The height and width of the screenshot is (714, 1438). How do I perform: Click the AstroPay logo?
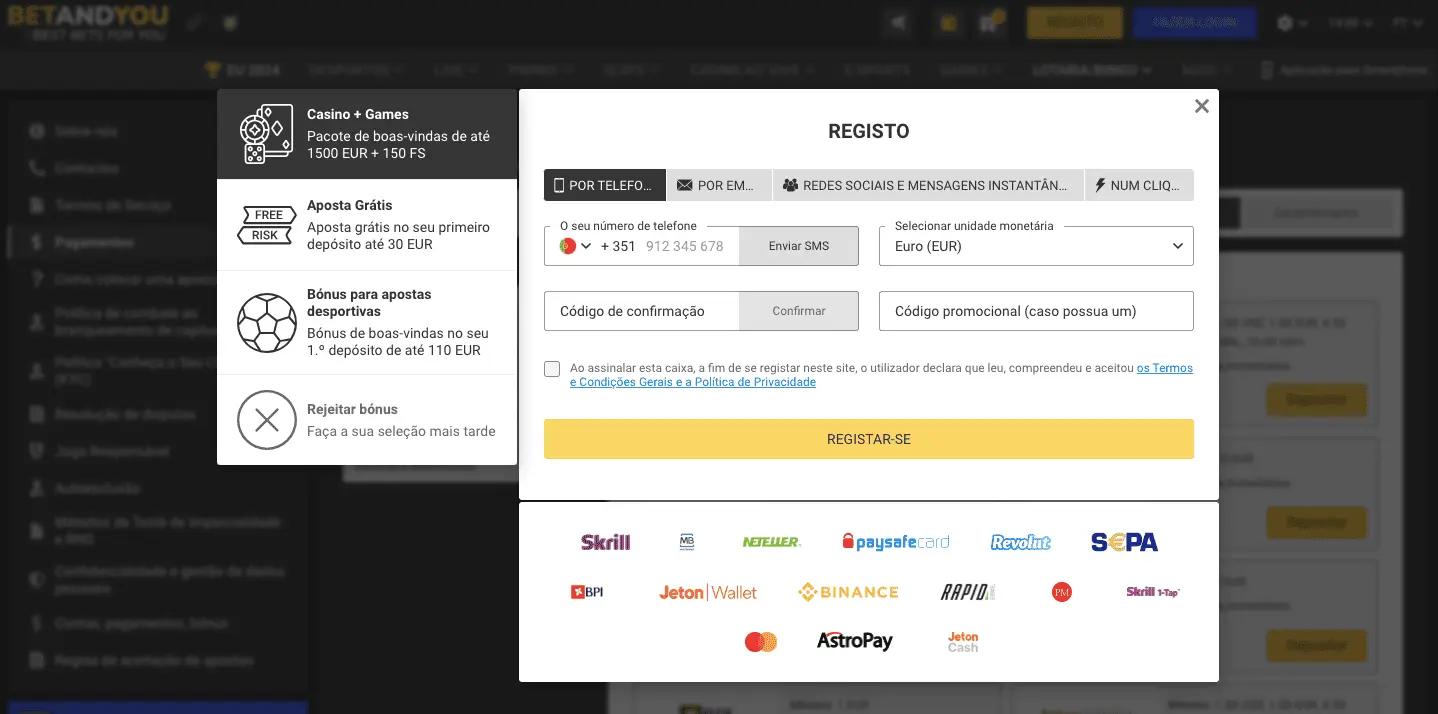coord(854,641)
